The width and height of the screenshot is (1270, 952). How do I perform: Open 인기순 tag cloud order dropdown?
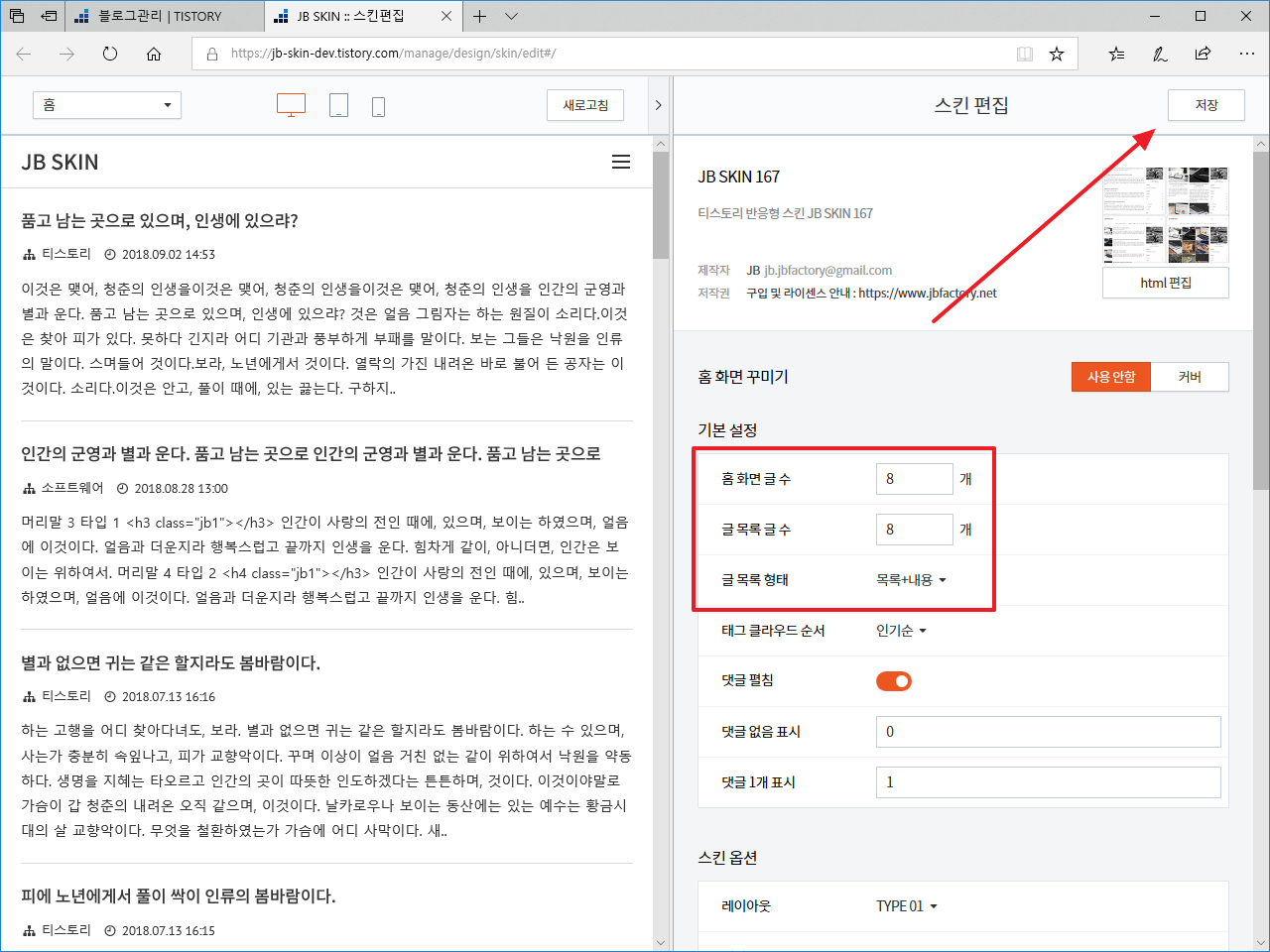tap(901, 631)
